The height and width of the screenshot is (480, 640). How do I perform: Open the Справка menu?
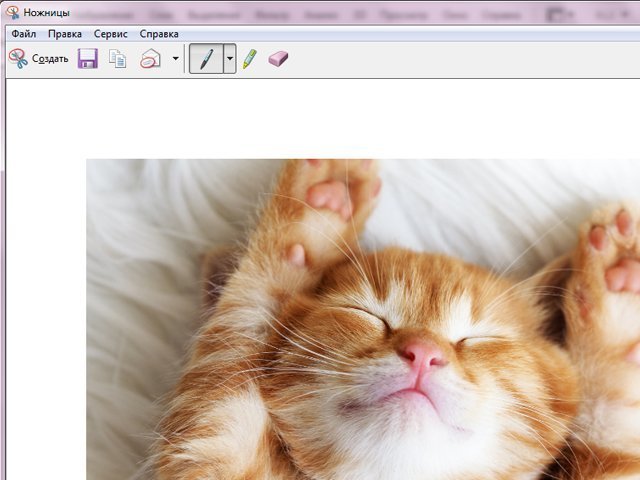[x=159, y=33]
